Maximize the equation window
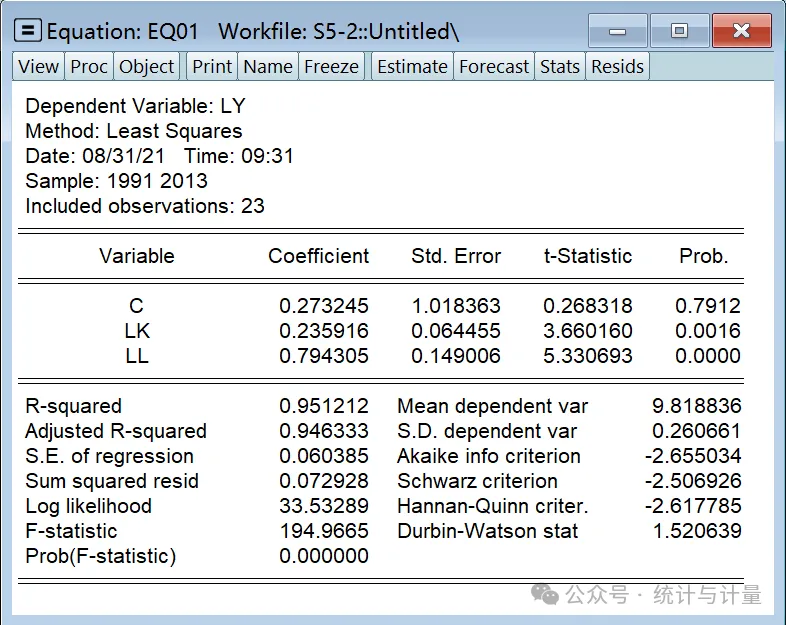Viewport: 786px width, 625px height. pos(679,31)
